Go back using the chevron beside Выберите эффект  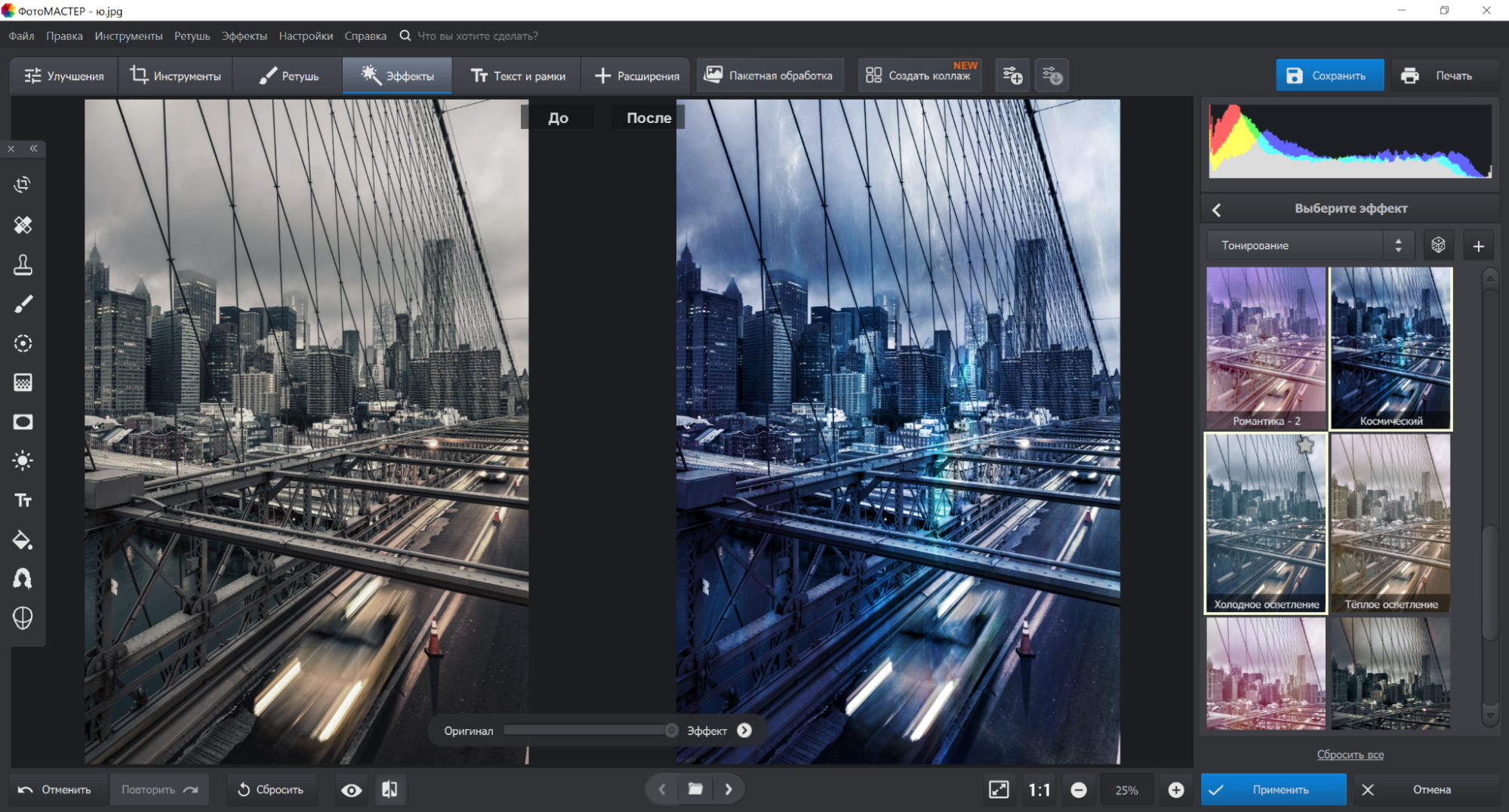coord(1217,210)
